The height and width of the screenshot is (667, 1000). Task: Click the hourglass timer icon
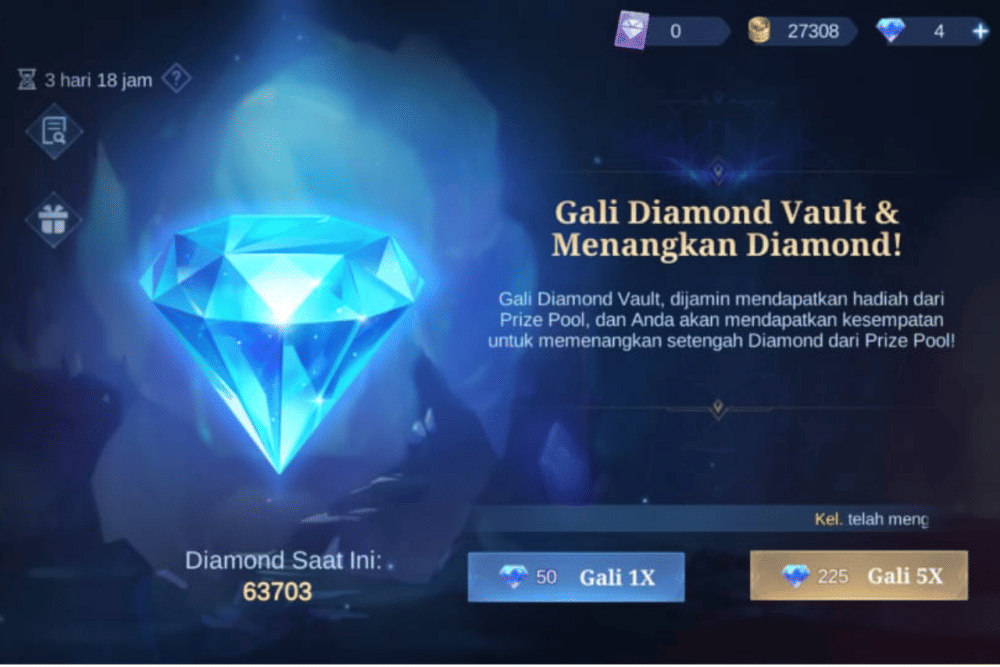click(27, 80)
